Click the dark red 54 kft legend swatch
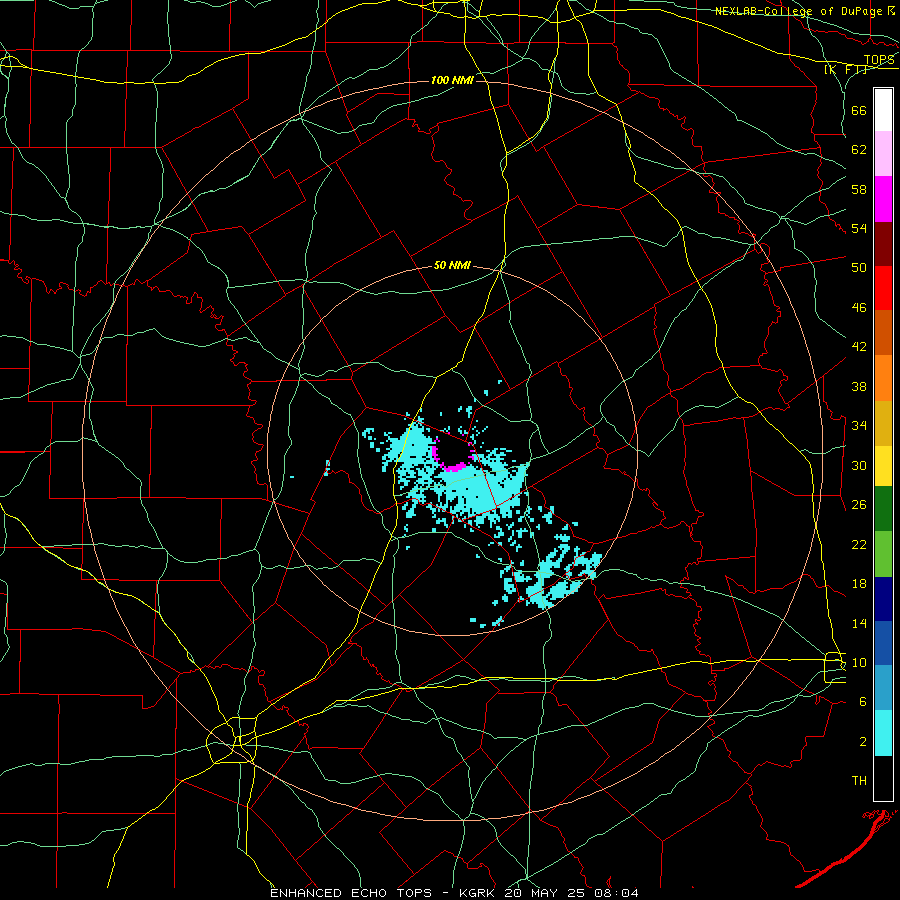900x900 pixels. (x=883, y=243)
